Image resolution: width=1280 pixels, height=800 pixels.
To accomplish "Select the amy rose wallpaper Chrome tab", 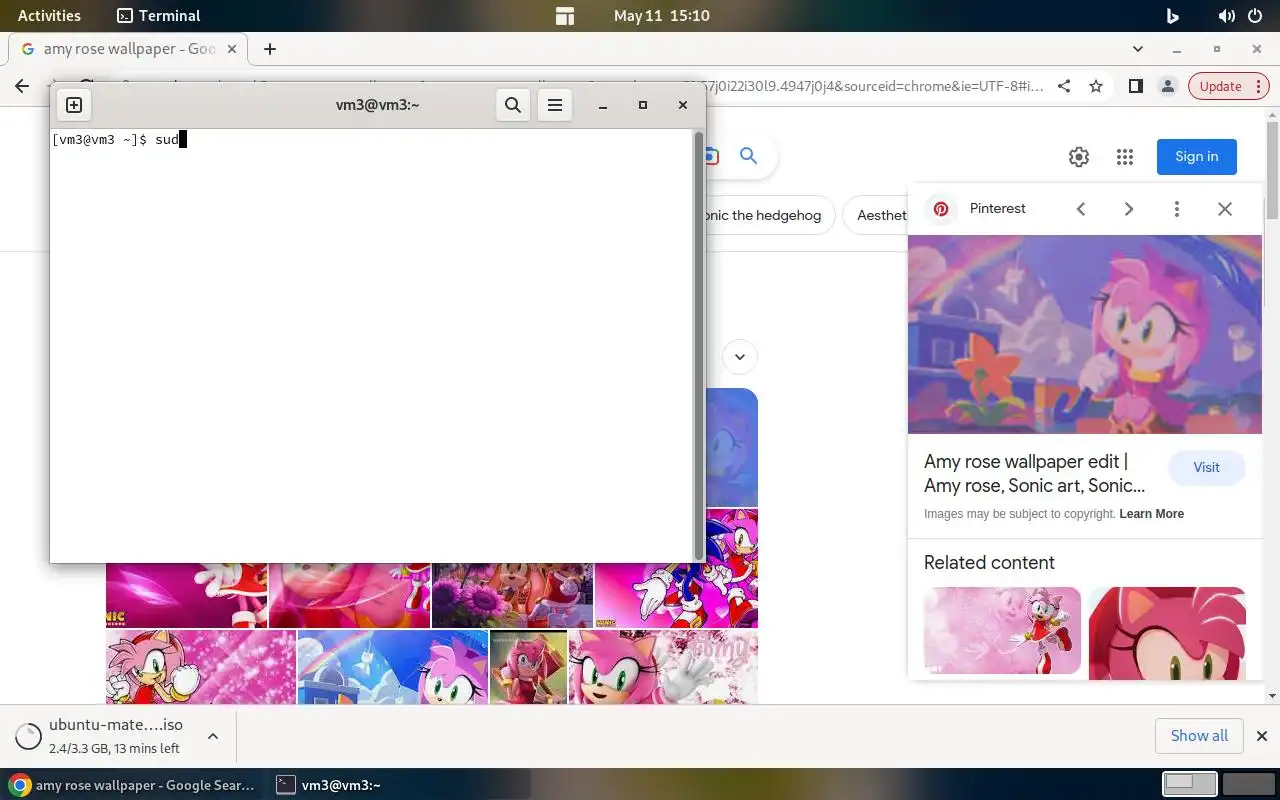I will pyautogui.click(x=130, y=49).
